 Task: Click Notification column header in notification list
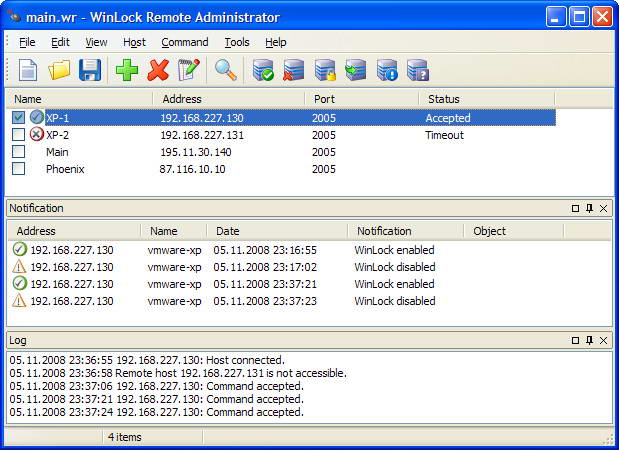tap(406, 231)
